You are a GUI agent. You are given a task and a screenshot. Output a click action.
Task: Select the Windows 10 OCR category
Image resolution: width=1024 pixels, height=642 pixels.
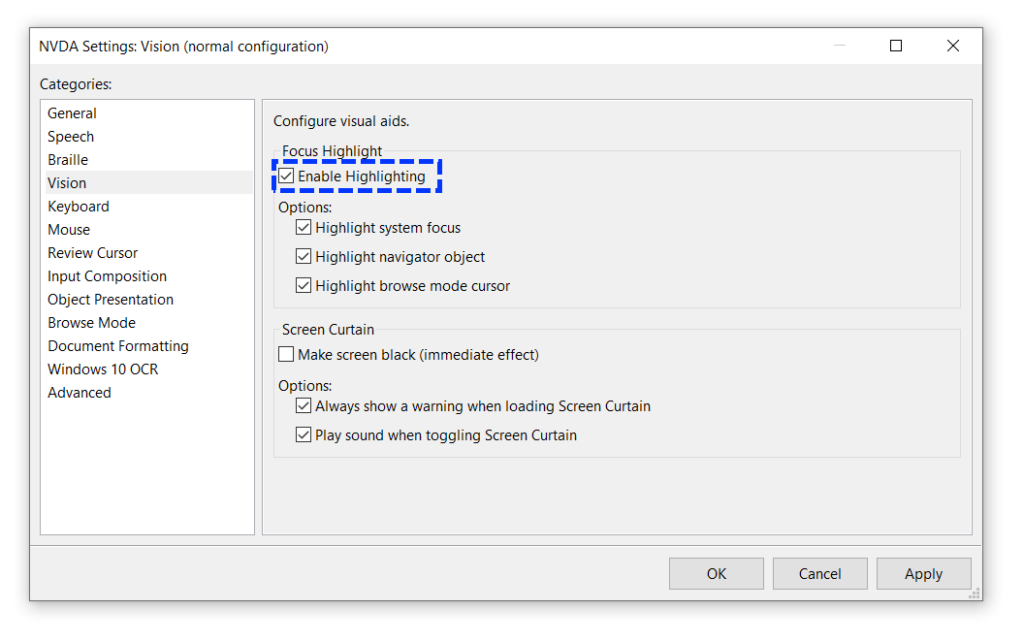[147, 370]
